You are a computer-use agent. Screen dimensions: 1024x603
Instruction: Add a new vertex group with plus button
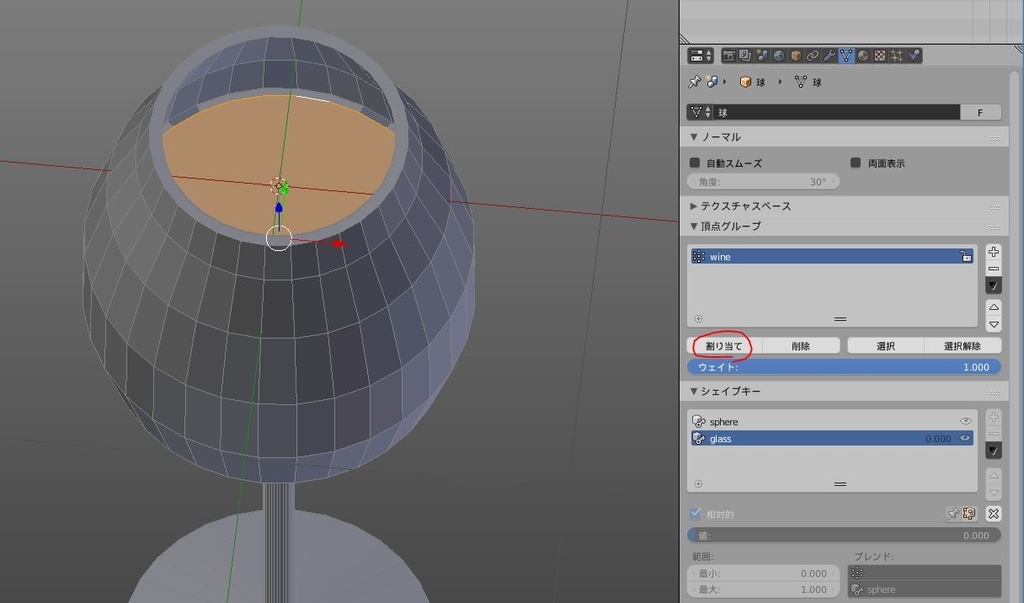[993, 252]
